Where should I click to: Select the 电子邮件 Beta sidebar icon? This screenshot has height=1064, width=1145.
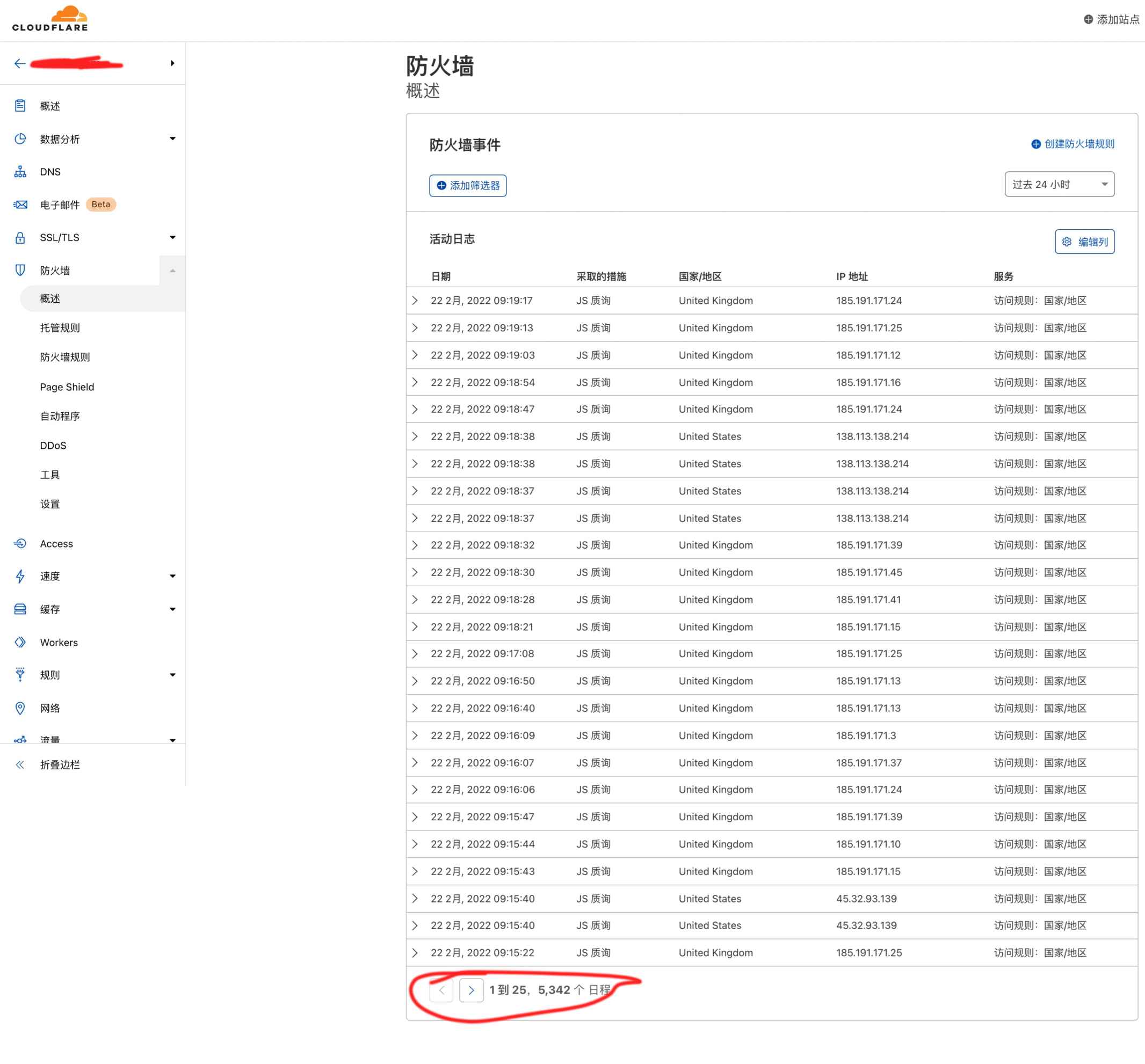20,205
